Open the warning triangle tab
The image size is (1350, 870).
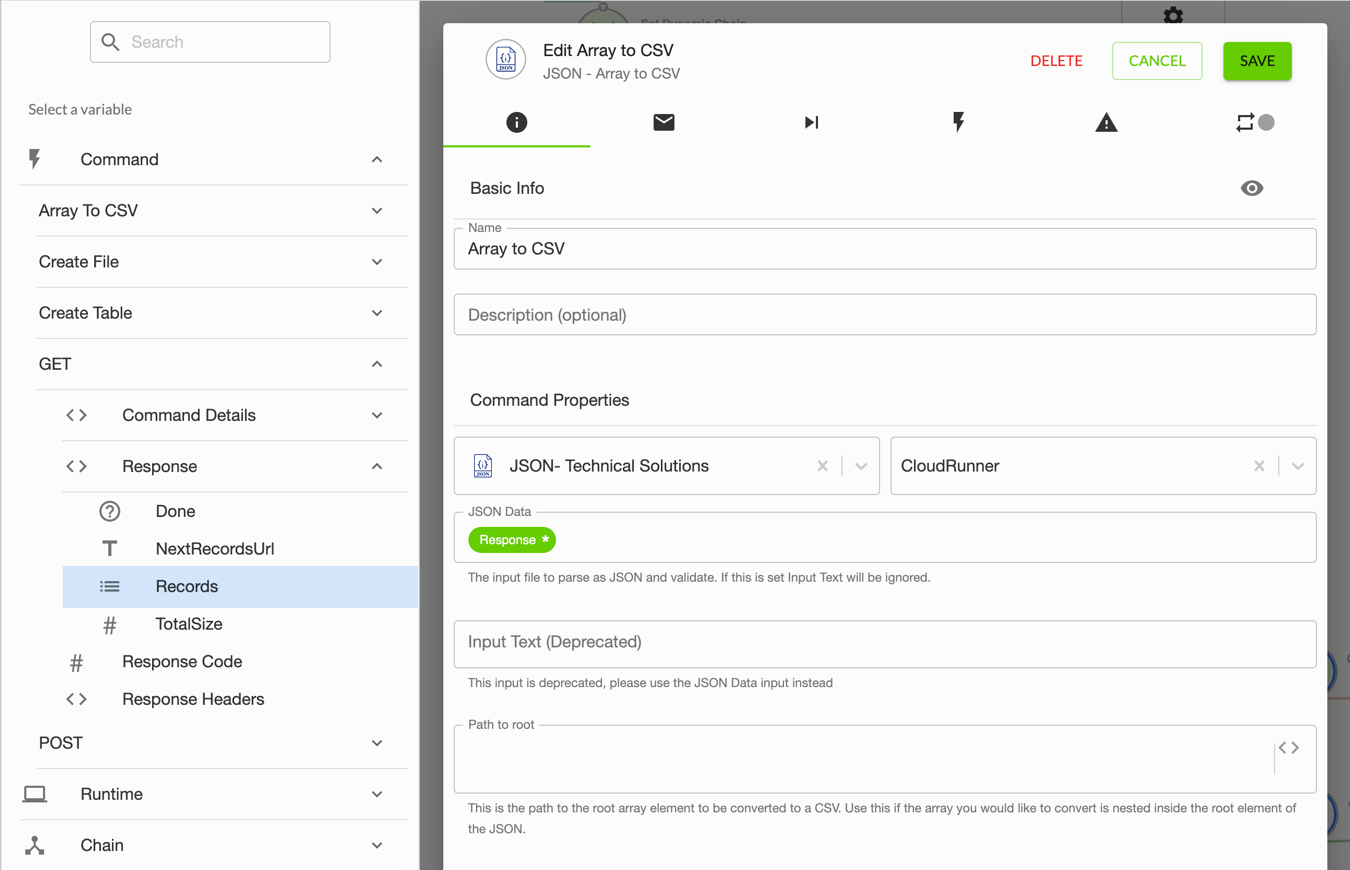click(1106, 122)
